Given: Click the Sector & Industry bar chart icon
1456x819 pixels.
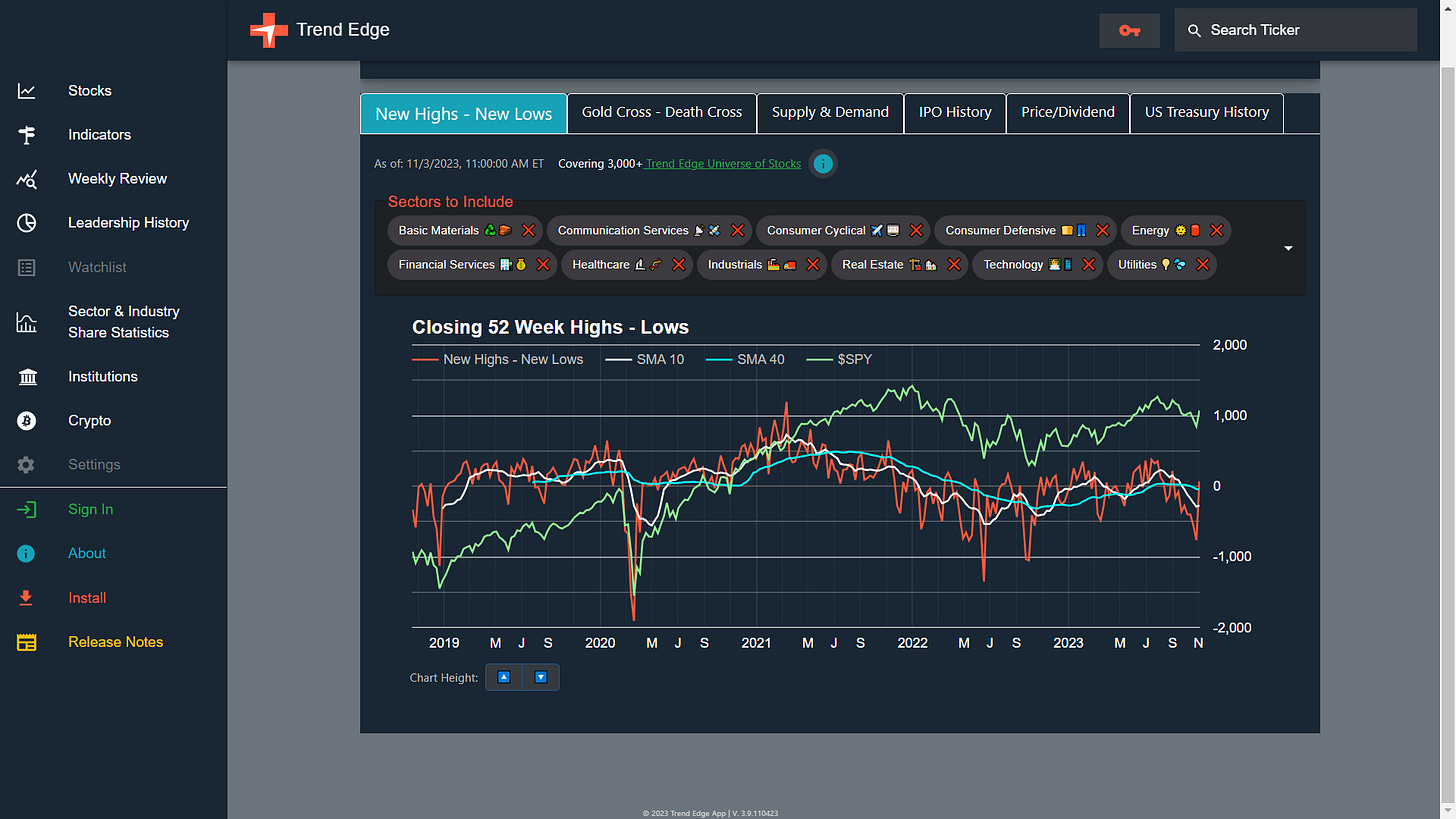Looking at the screenshot, I should [x=27, y=322].
